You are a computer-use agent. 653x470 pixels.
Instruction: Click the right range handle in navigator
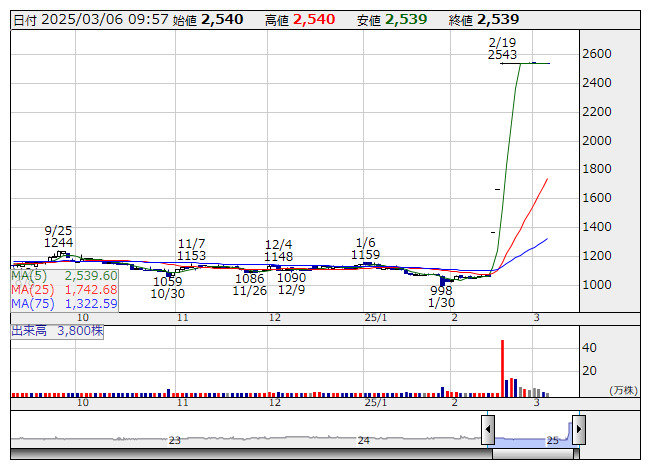click(578, 429)
